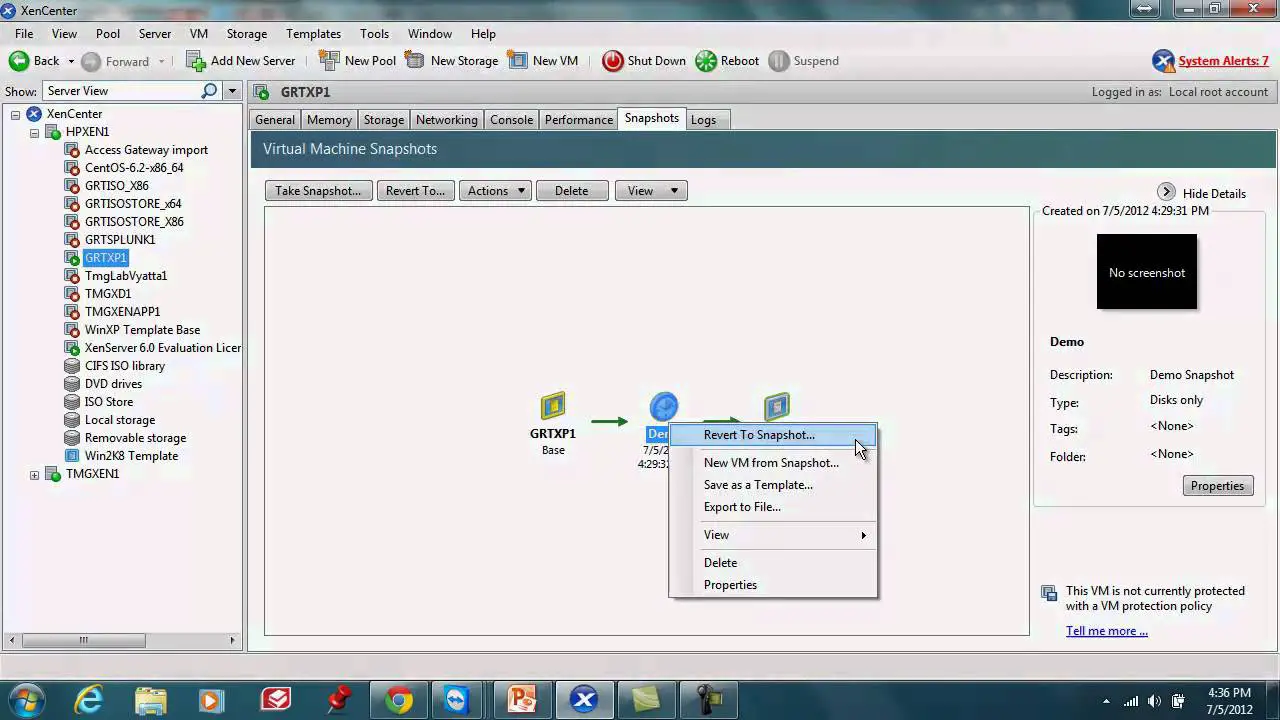Switch to the Console tab
1280x720 pixels.
coord(511,120)
